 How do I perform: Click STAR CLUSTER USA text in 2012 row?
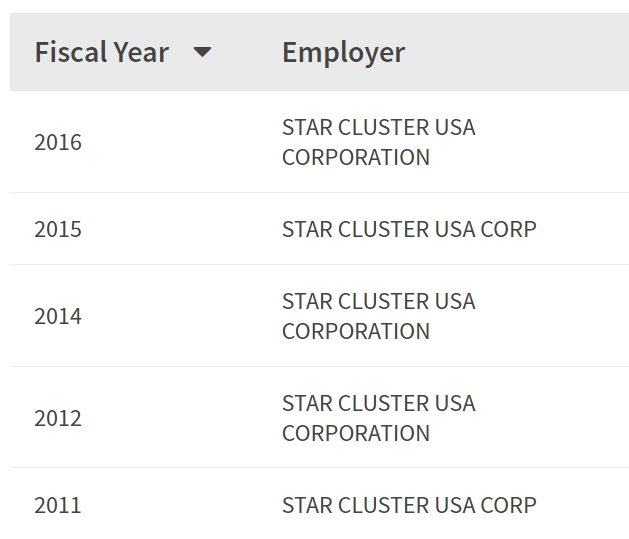click(x=378, y=404)
